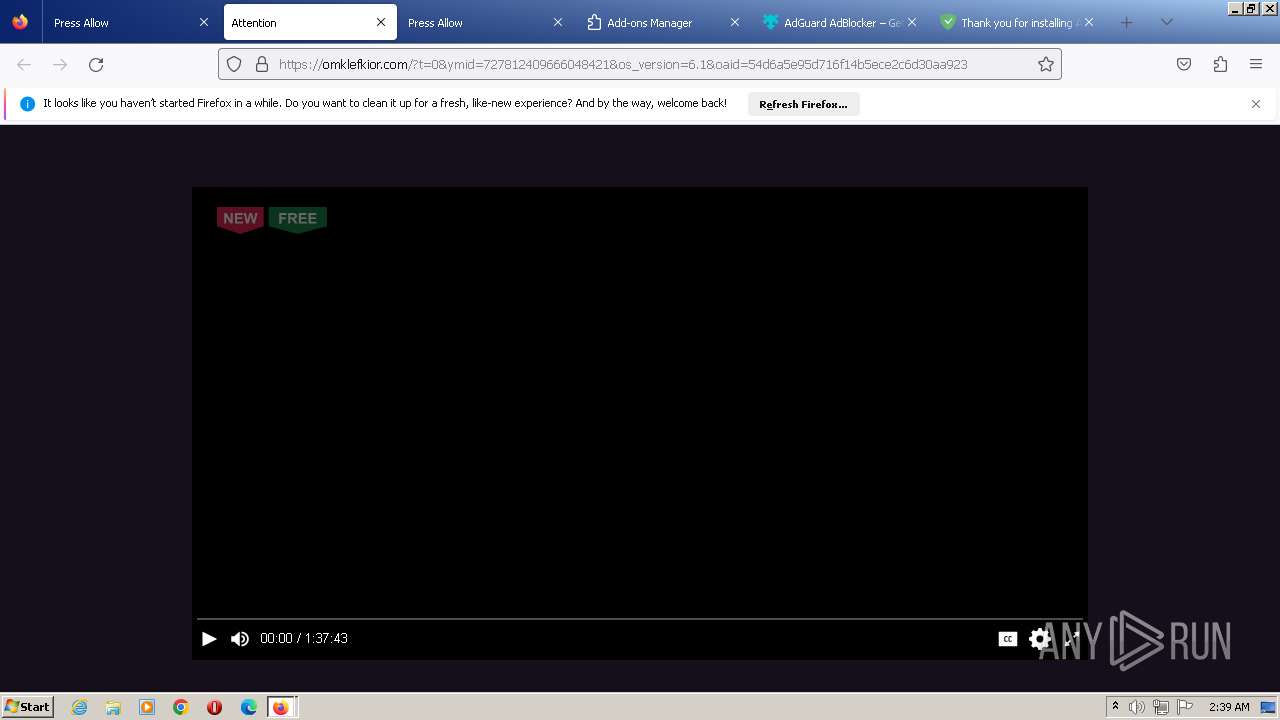Show site info via the padlock icon
Viewport: 1280px width, 720px height.
(262, 64)
